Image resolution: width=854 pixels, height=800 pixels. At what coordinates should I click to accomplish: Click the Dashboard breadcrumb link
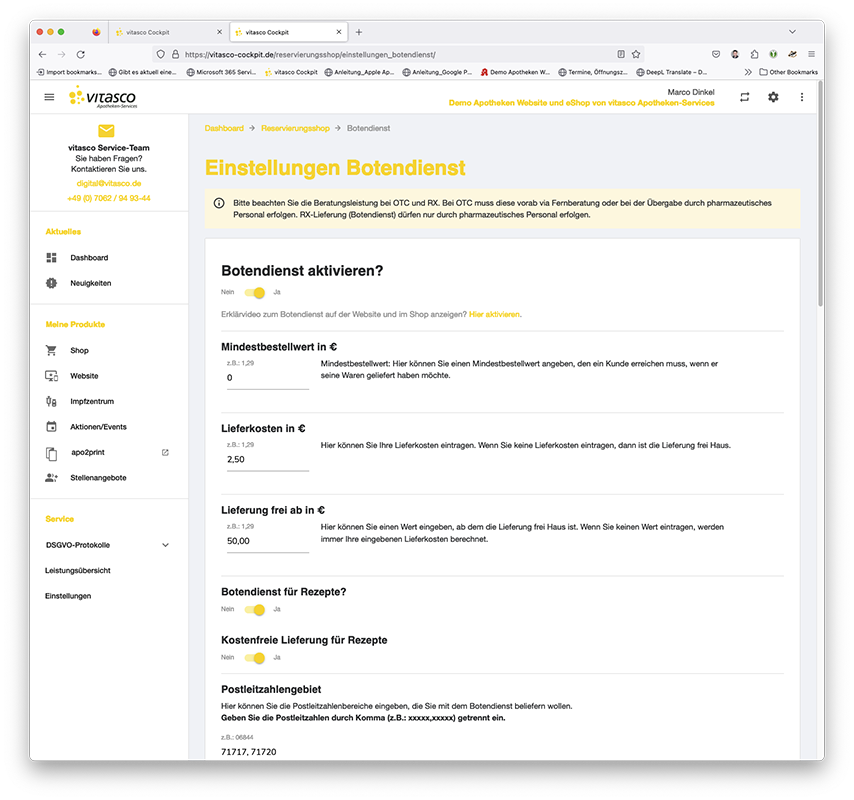coord(224,128)
